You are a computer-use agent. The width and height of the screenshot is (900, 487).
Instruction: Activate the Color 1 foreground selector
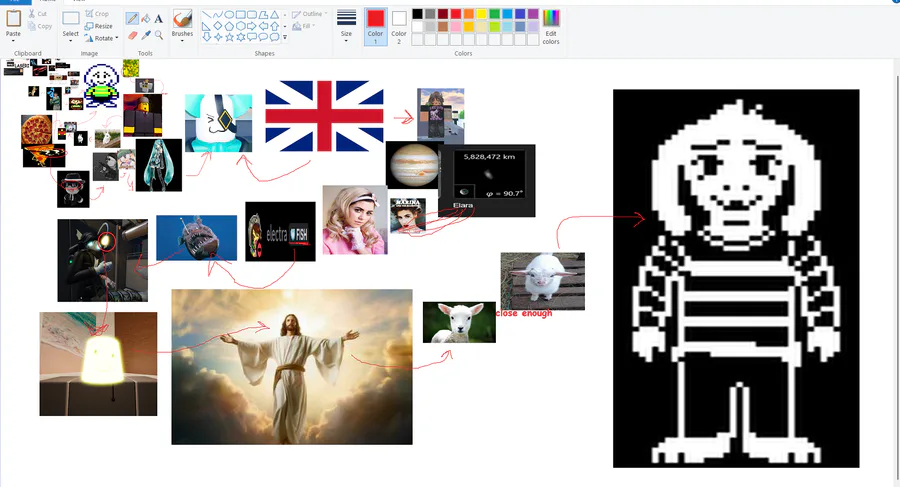click(375, 26)
